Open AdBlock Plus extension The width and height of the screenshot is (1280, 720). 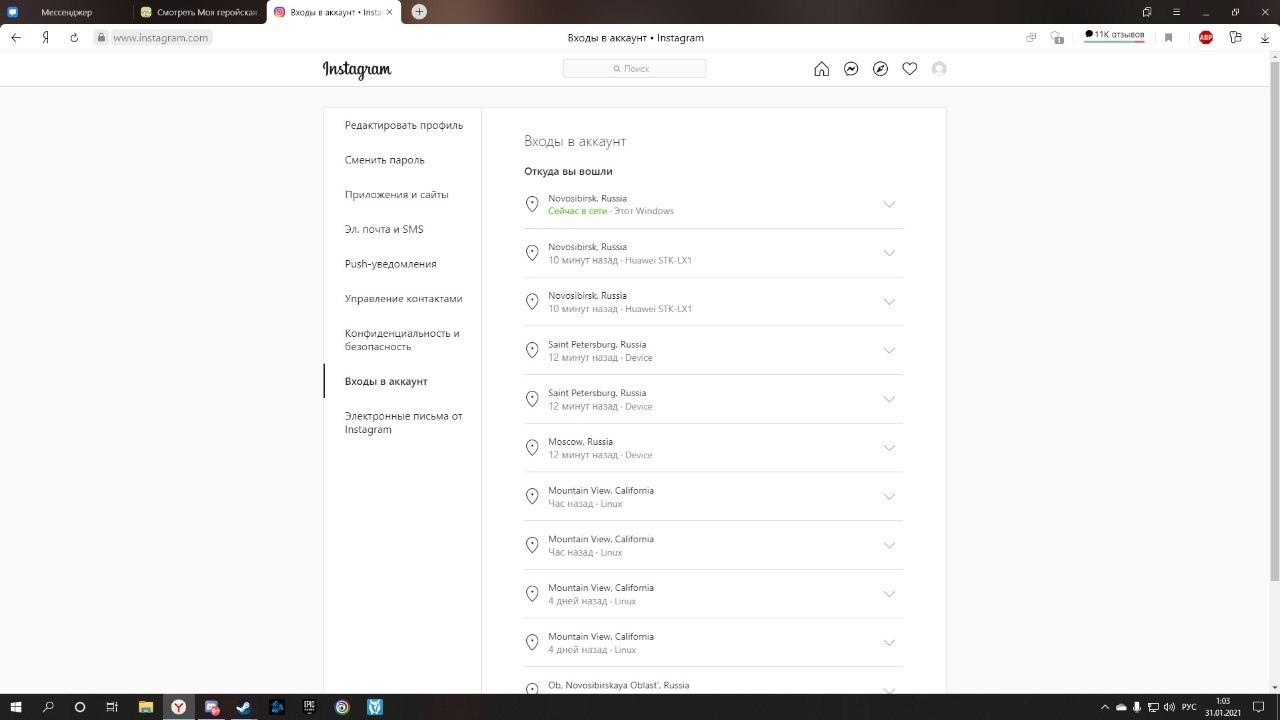(1206, 37)
